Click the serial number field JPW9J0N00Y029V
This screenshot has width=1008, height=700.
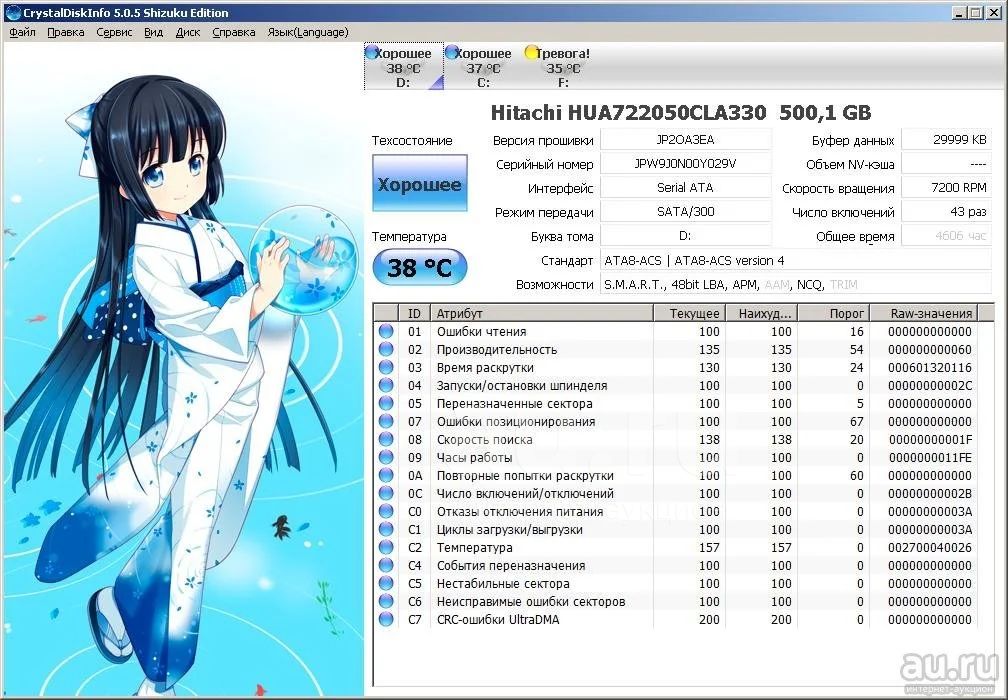(685, 163)
